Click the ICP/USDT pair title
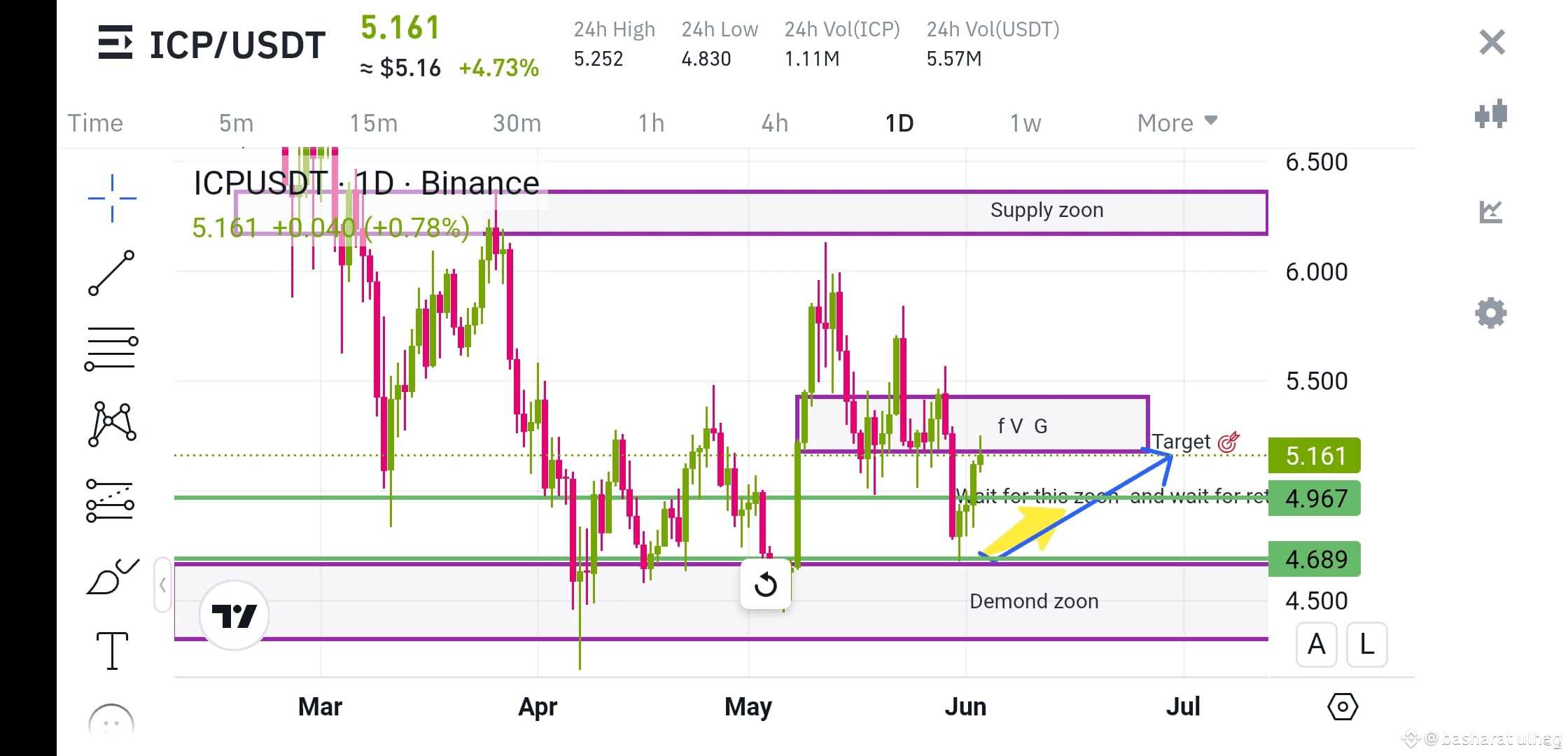This screenshot has height=756, width=1568. [x=238, y=45]
